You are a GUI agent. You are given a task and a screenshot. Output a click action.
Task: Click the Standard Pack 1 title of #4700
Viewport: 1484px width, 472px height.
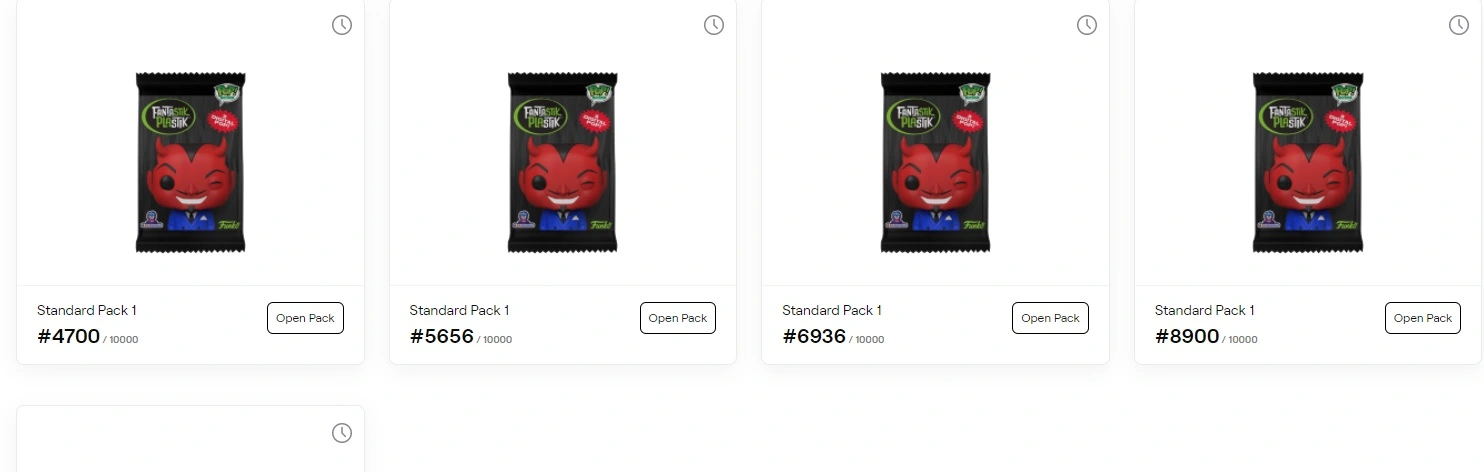(x=87, y=310)
